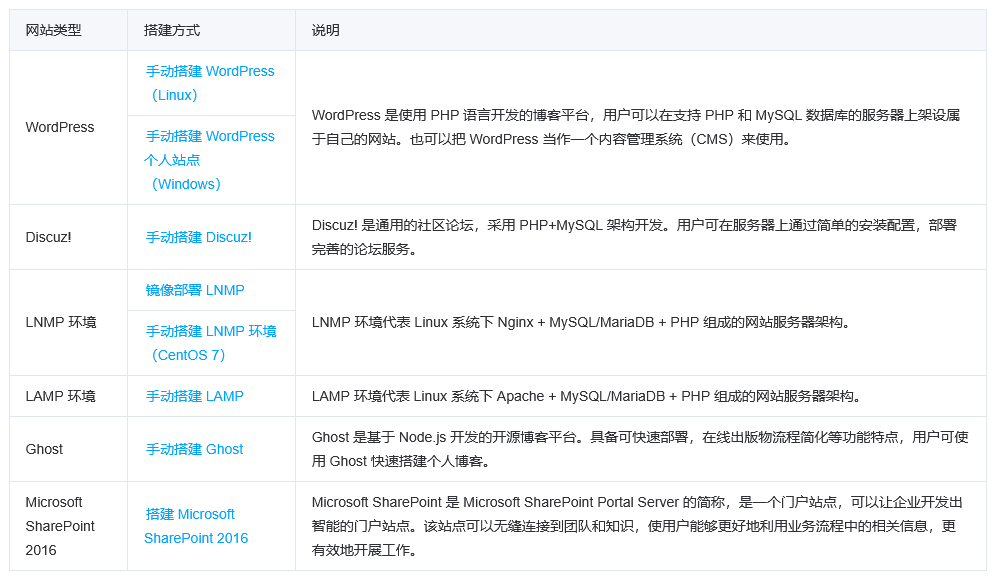Open the 镜像部署 LNMP link
Screen dimensions: 998x579
point(195,290)
